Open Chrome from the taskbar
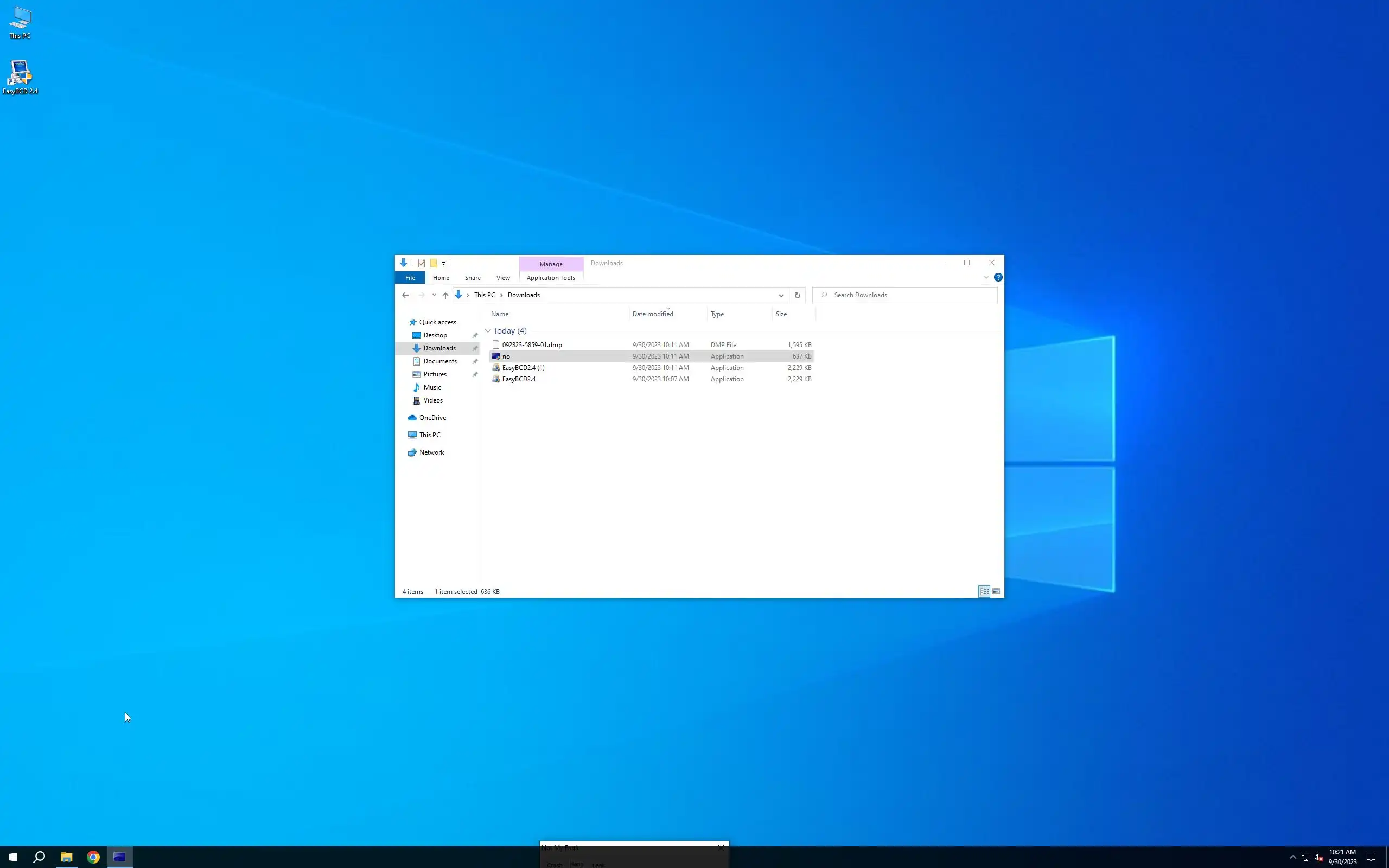Viewport: 1389px width, 868px height. [93, 857]
